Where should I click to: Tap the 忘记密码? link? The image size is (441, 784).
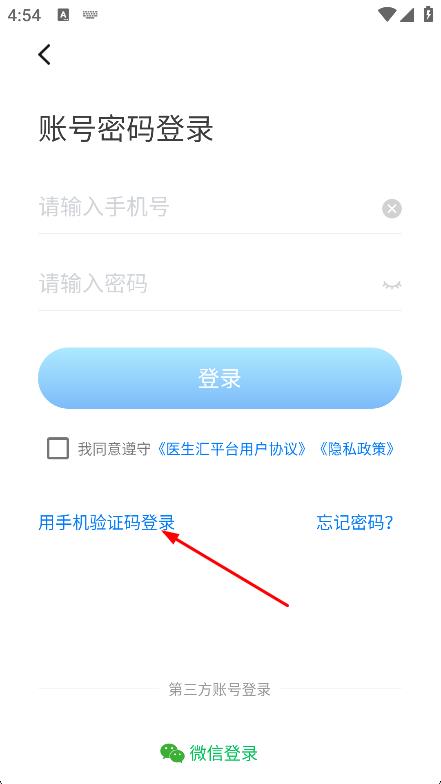tap(354, 522)
